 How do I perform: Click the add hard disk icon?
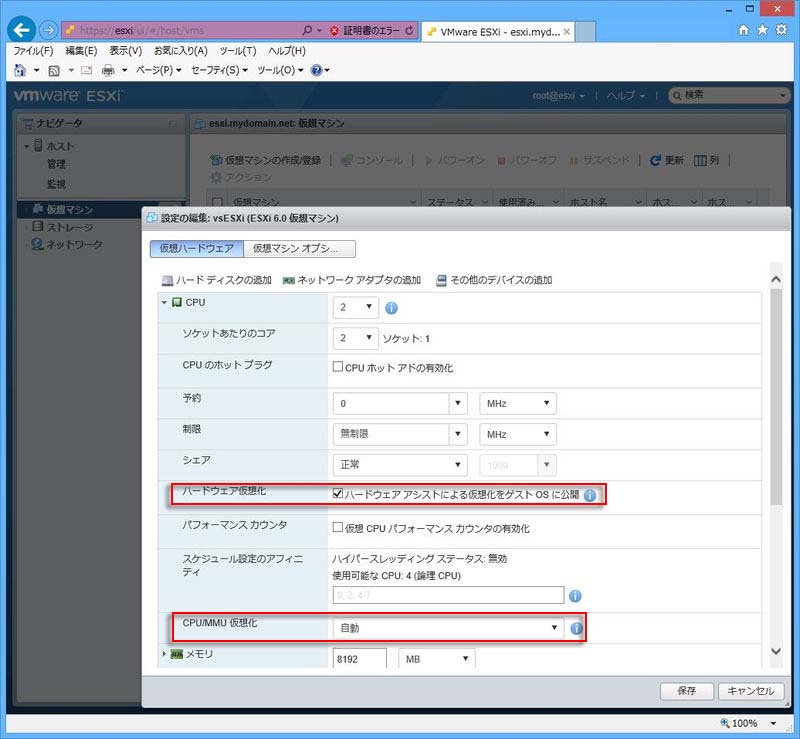coord(167,280)
